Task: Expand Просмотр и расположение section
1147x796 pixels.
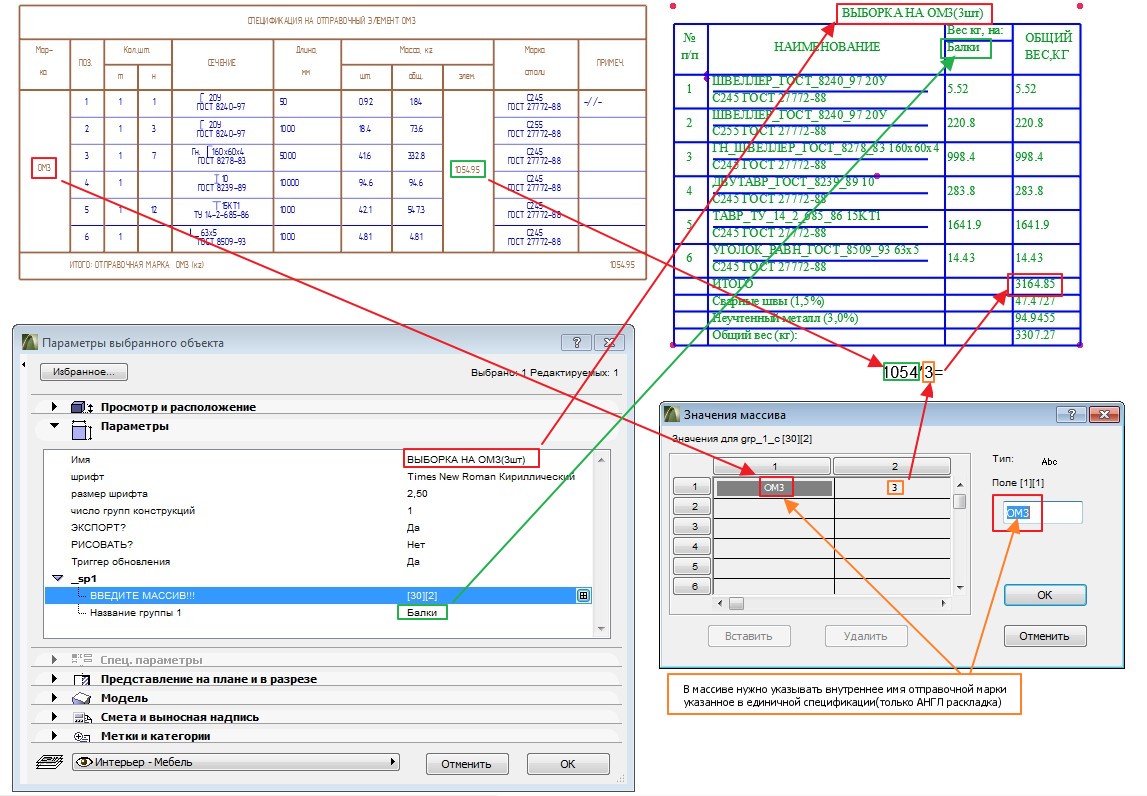Action: coord(54,406)
